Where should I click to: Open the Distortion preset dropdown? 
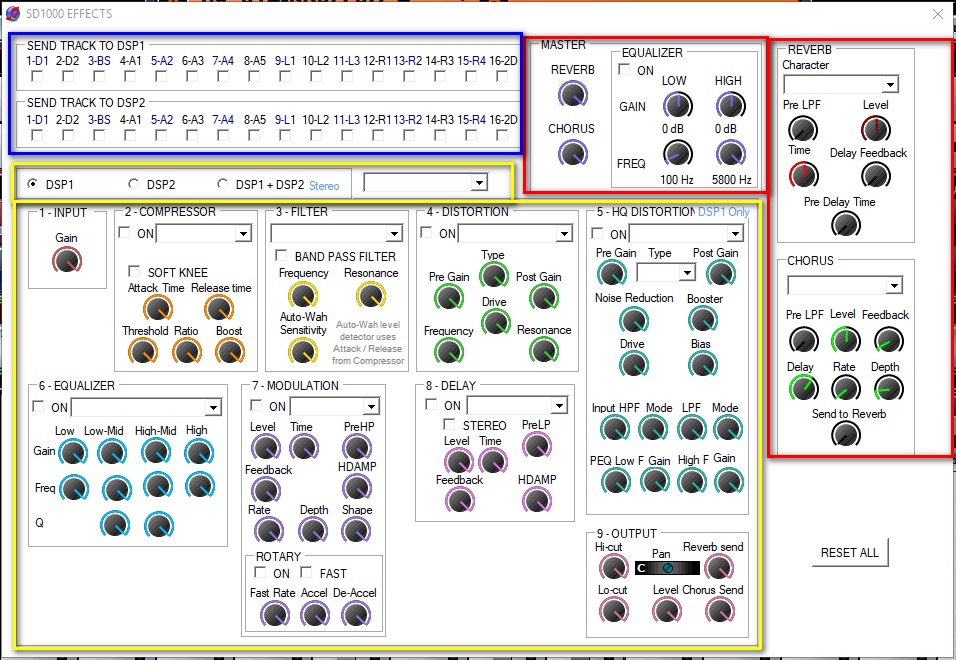515,233
